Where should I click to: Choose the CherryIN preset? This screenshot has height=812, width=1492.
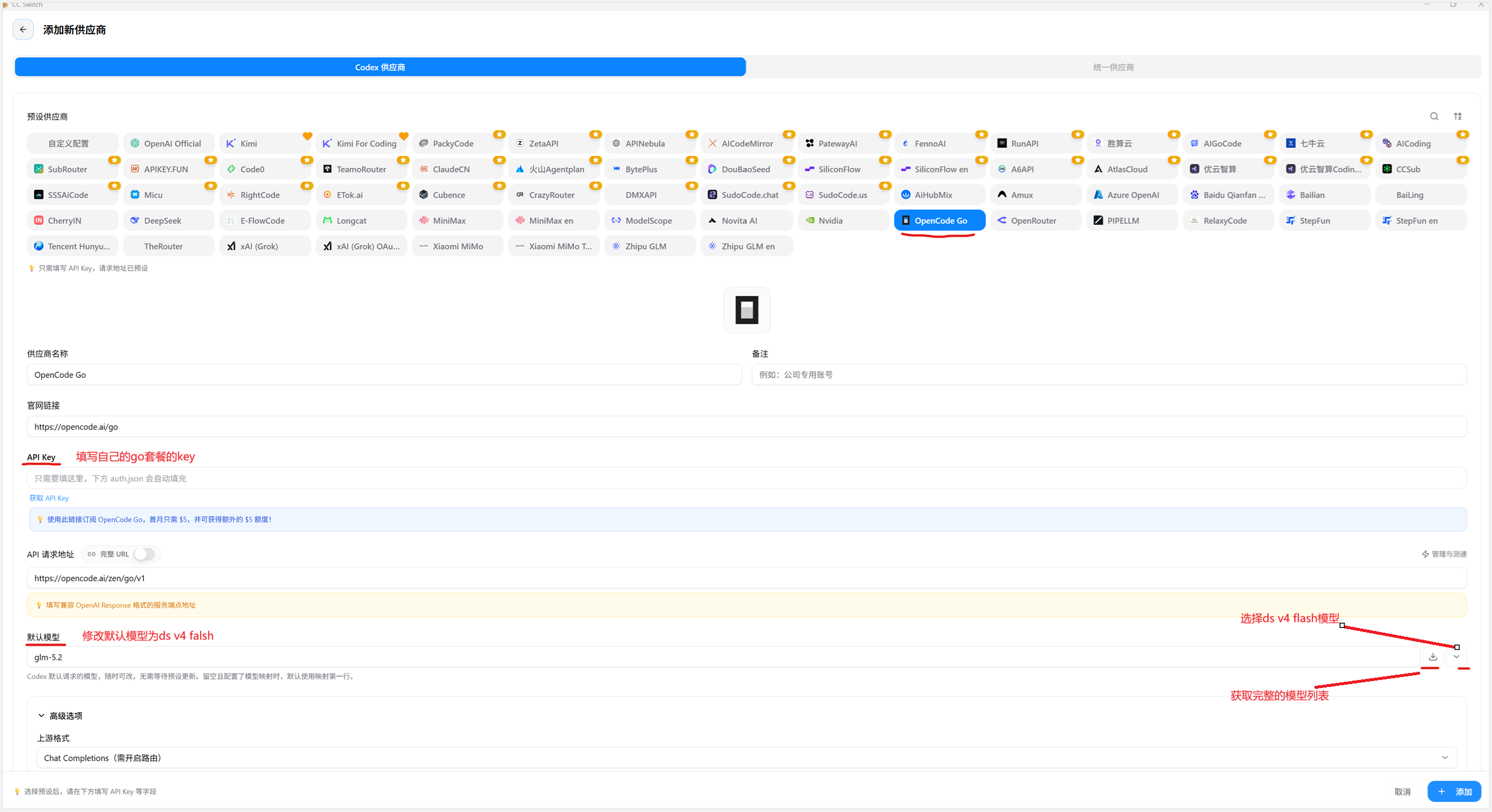click(72, 220)
